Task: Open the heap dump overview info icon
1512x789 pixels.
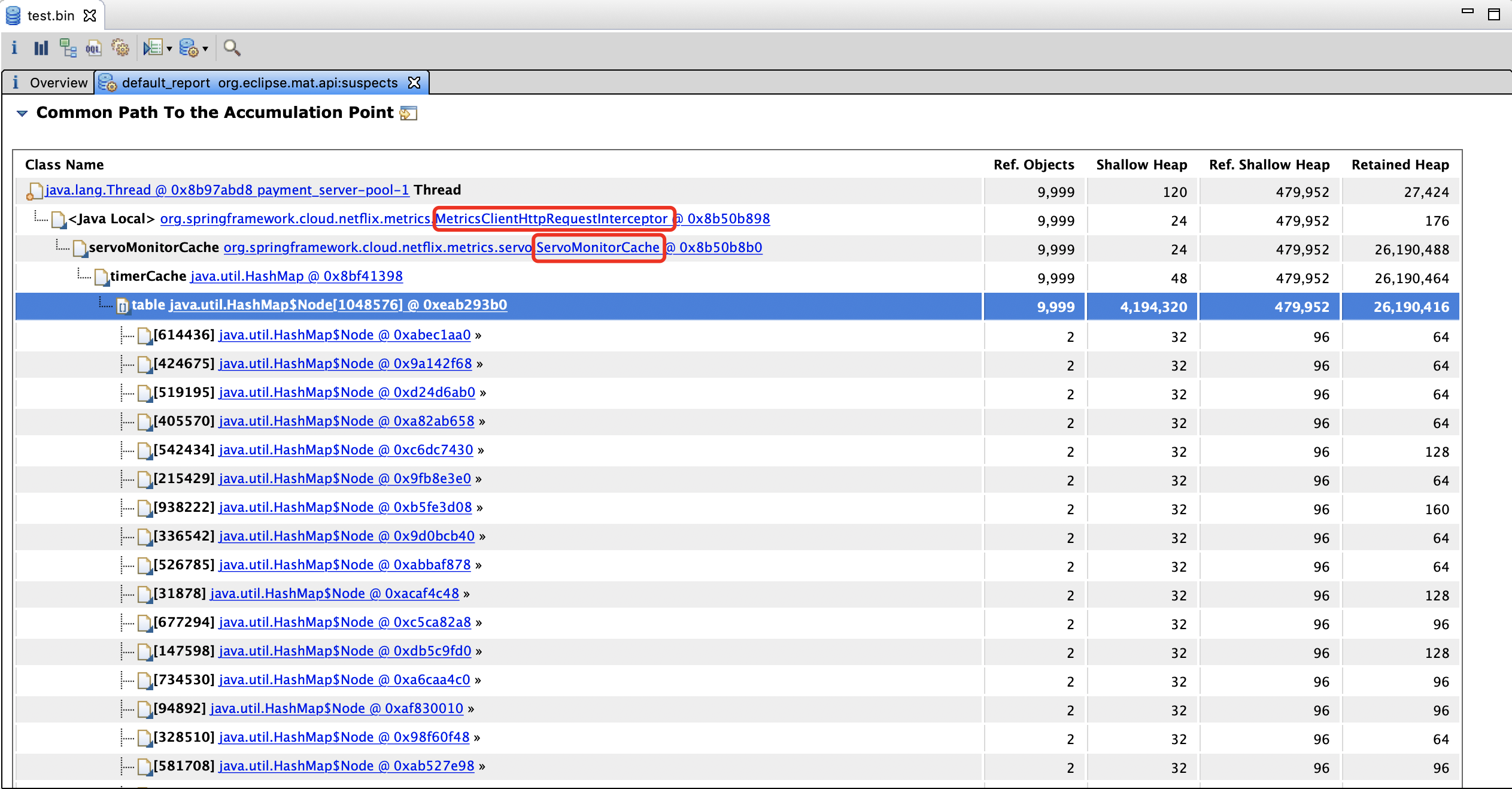Action: click(14, 48)
